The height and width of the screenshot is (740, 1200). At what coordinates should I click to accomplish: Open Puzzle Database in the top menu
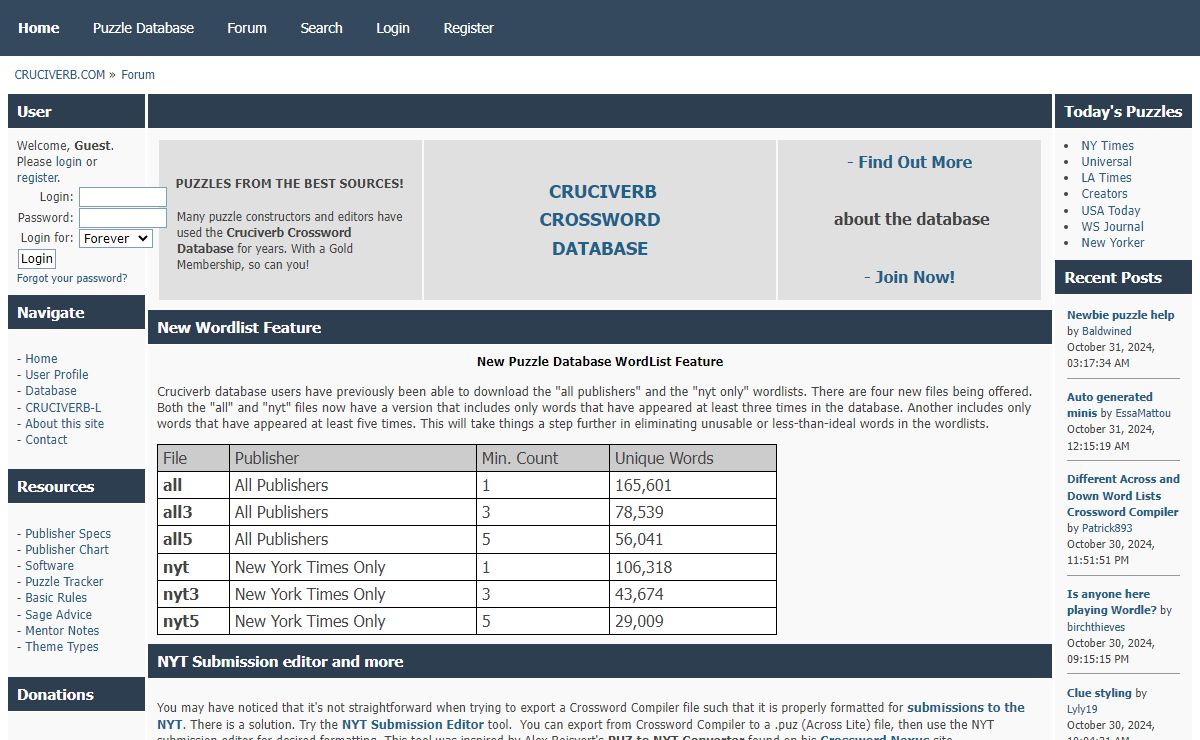pyautogui.click(x=143, y=28)
